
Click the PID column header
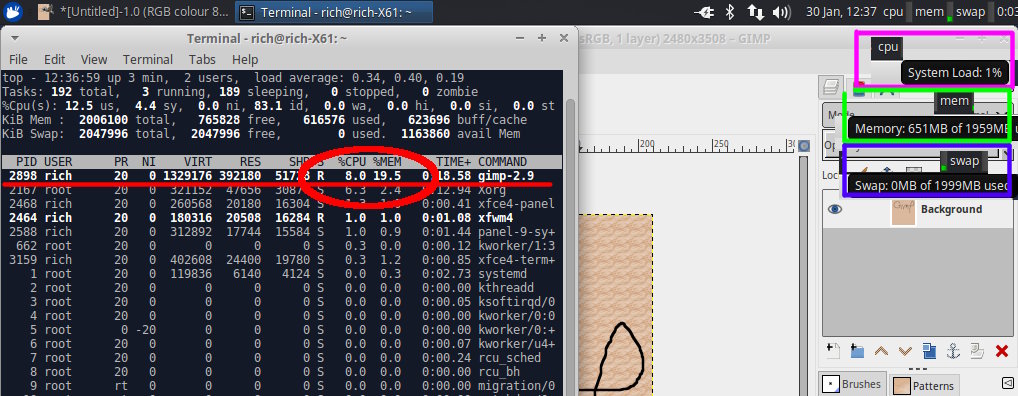(x=27, y=162)
